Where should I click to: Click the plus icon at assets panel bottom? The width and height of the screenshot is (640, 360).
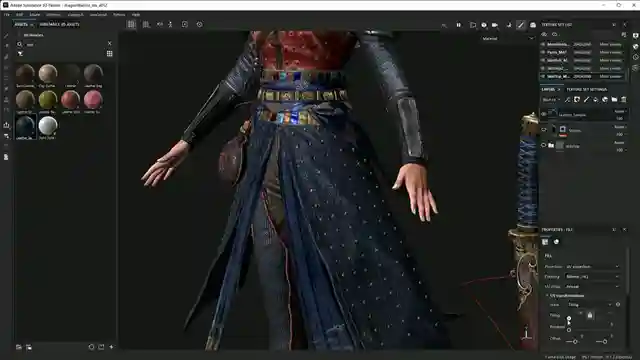(x=111, y=347)
